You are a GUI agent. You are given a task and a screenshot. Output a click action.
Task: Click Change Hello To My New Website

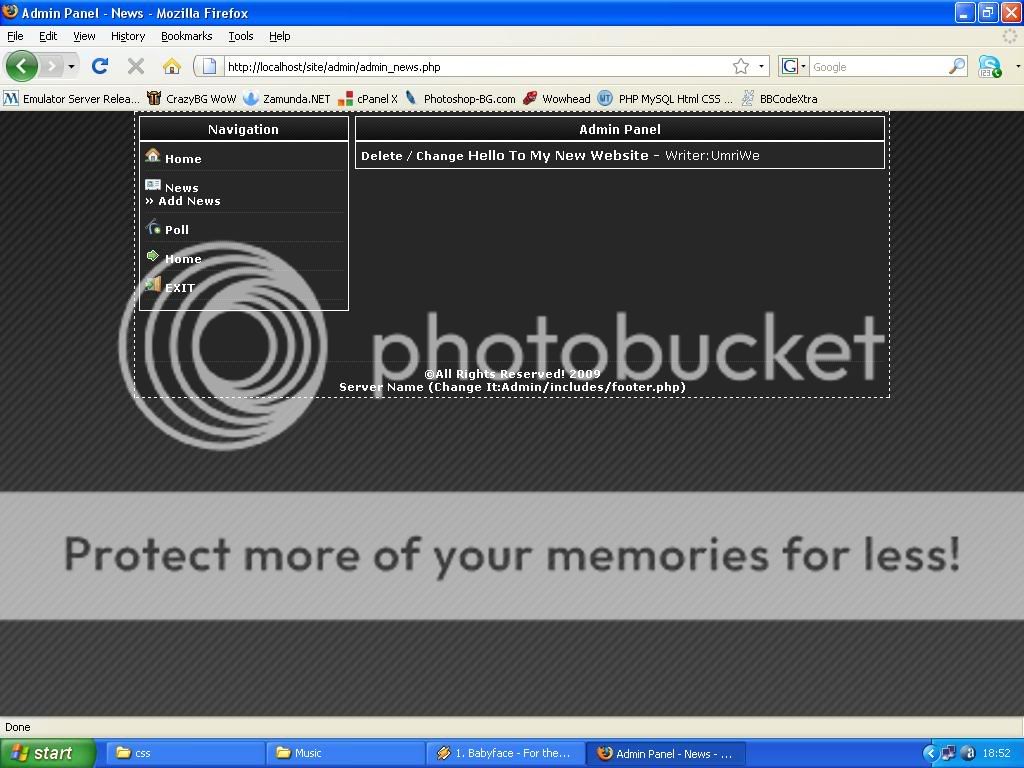[532, 156]
